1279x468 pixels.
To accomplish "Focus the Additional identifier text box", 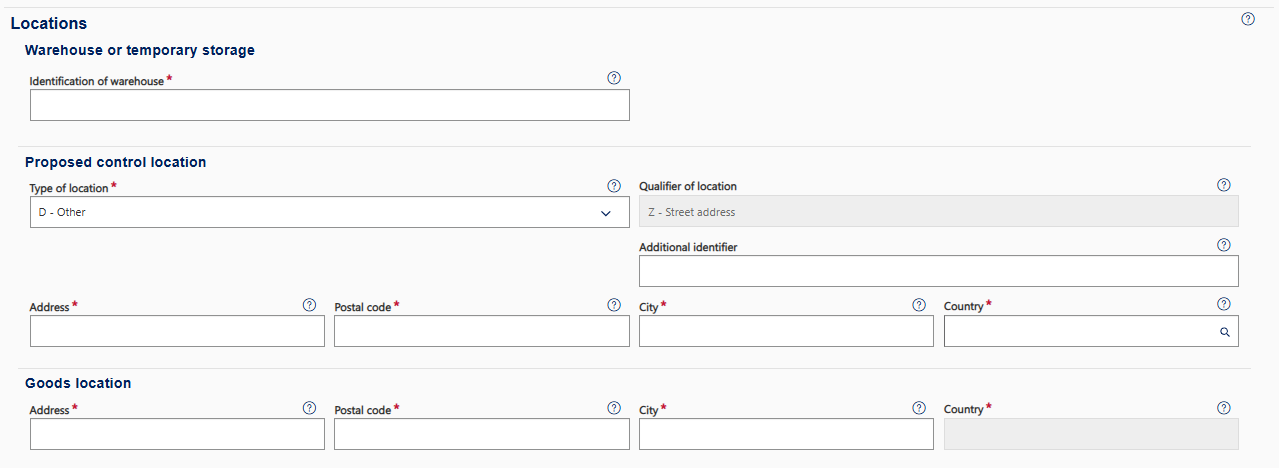I will point(938,271).
